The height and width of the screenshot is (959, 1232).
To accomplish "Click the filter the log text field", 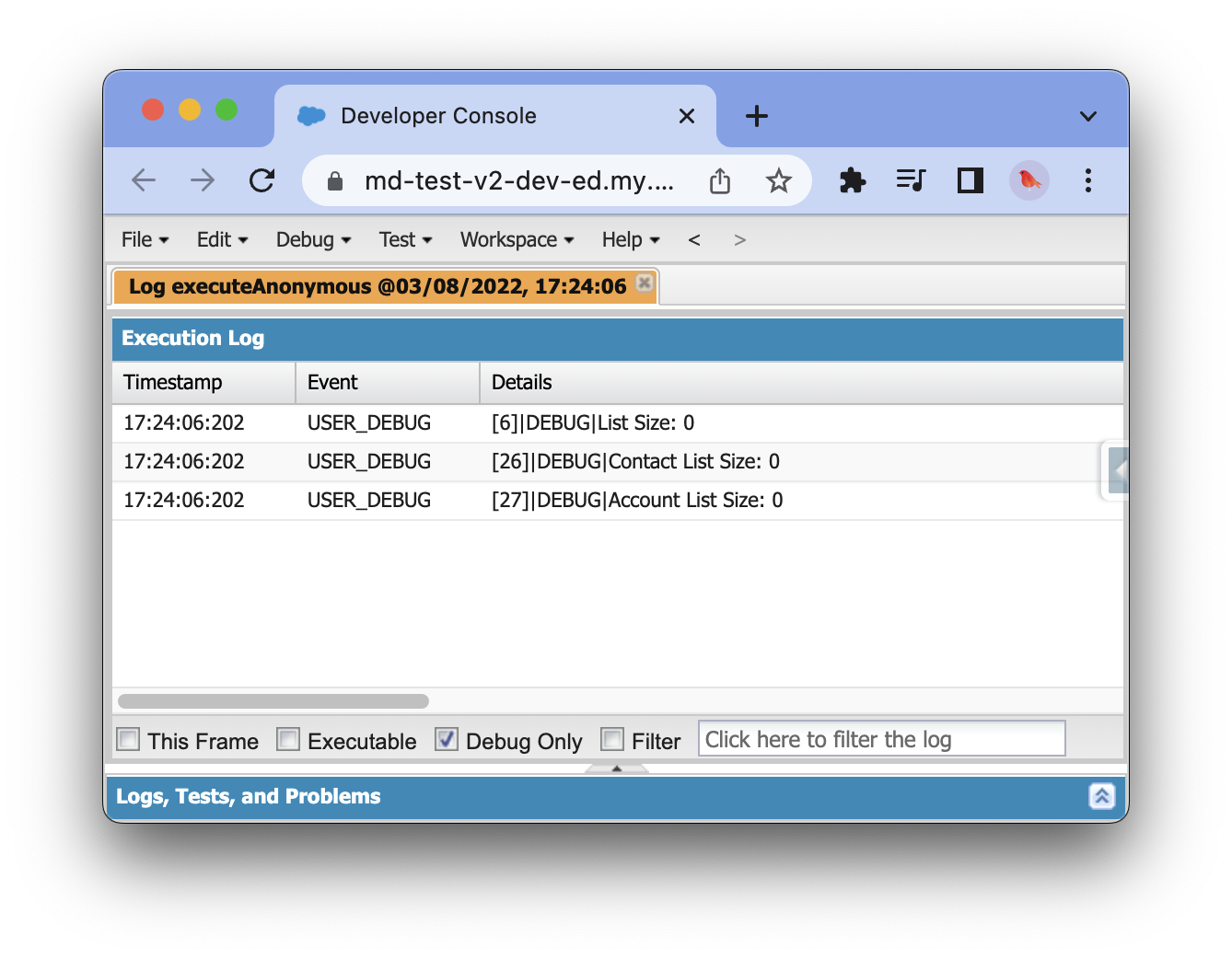I will pos(881,739).
